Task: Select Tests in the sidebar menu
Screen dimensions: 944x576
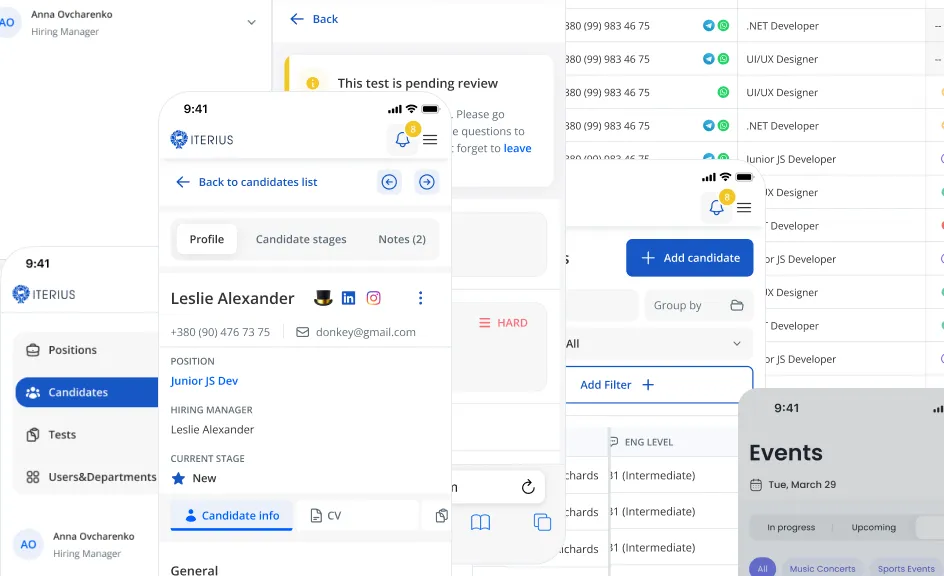Action: click(x=62, y=435)
